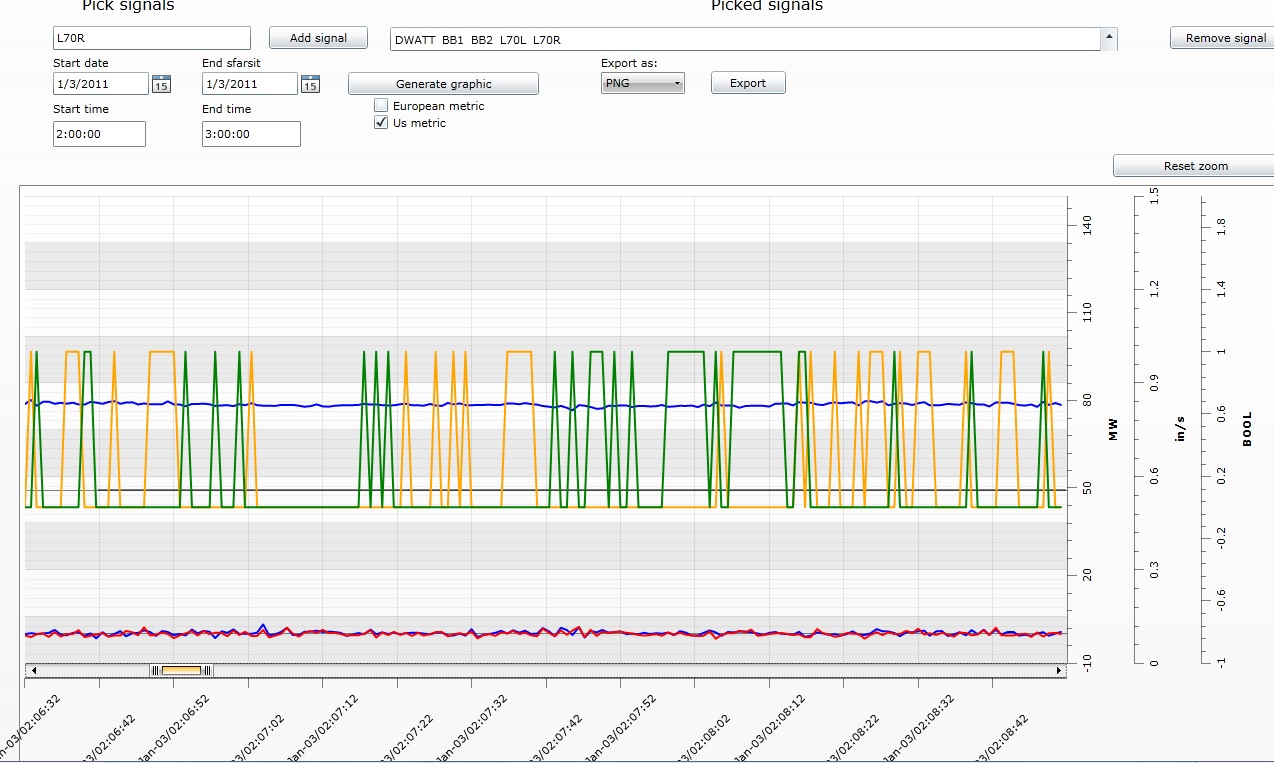
Task: Reset zoom on the chart
Action: [x=1194, y=166]
